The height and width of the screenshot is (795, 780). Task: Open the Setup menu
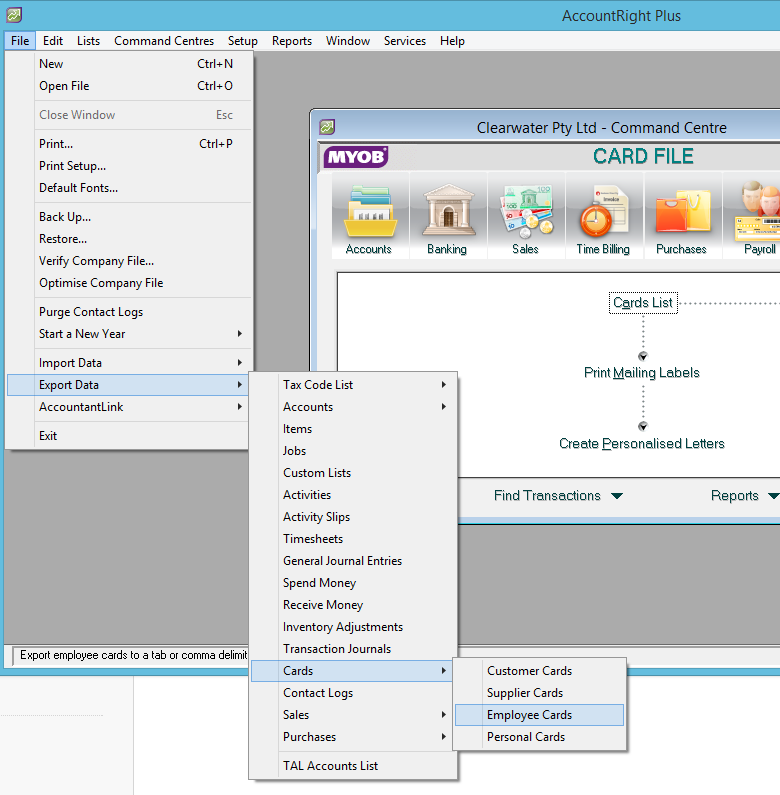pyautogui.click(x=242, y=41)
